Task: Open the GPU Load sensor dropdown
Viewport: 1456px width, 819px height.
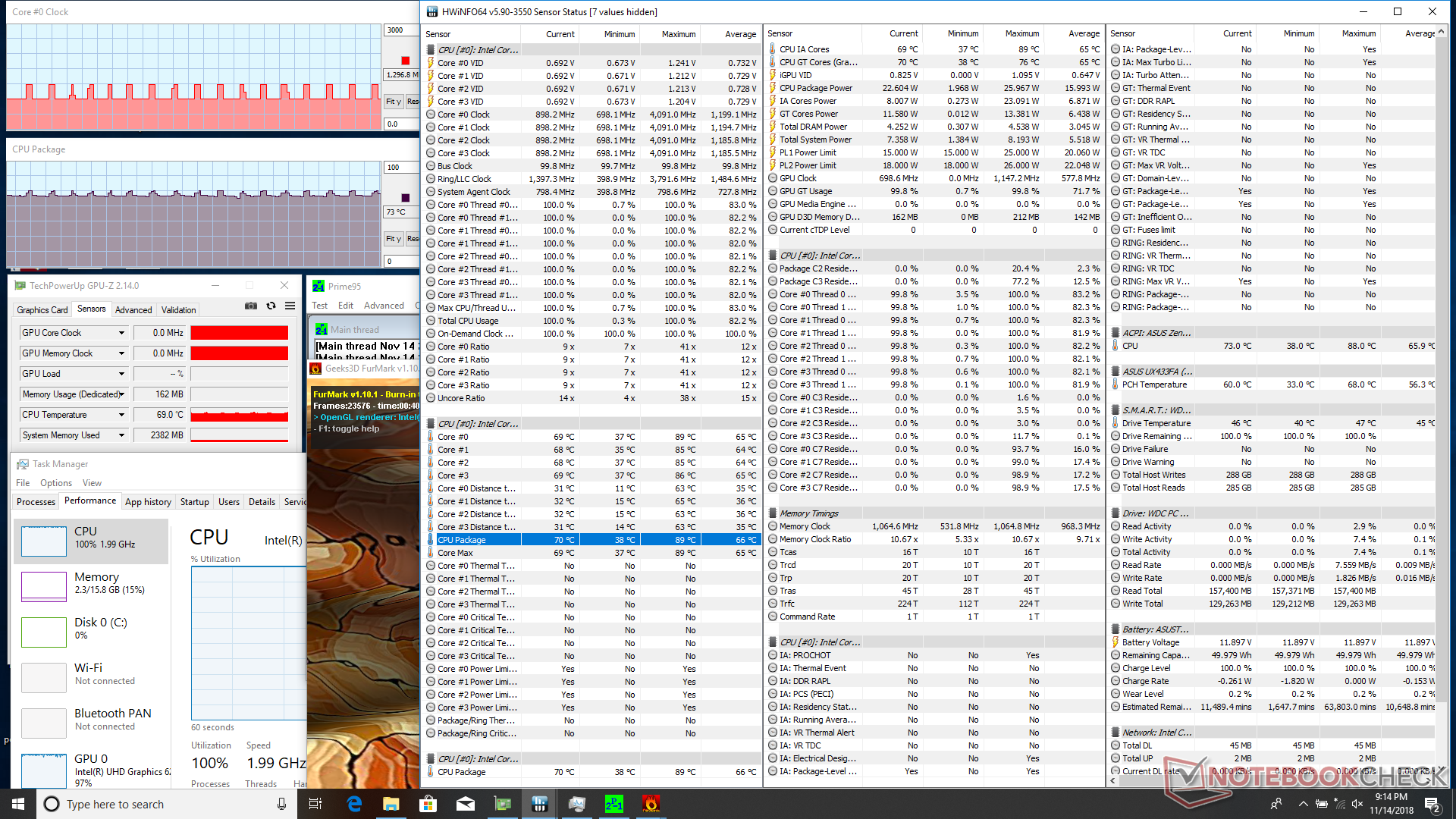Action: 121,374
